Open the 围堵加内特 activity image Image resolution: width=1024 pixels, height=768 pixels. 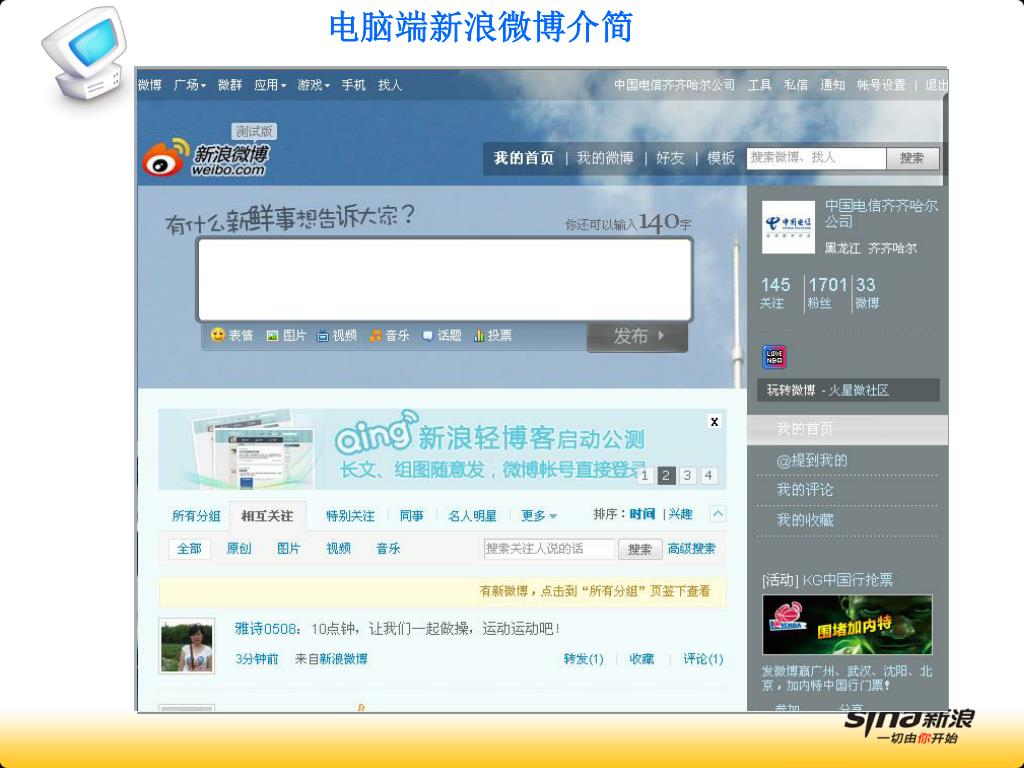847,624
